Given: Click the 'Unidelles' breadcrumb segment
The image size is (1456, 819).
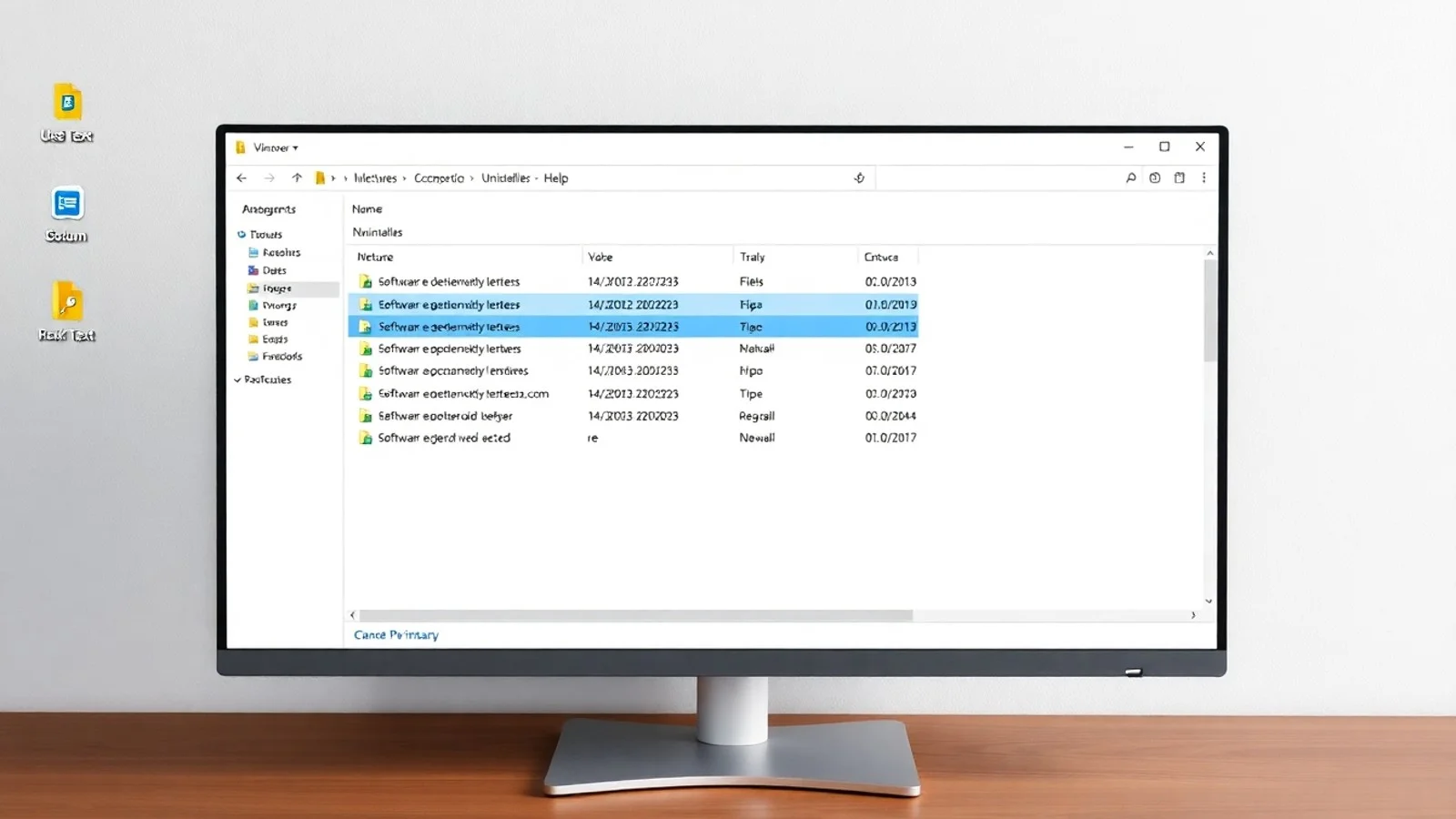Looking at the screenshot, I should coord(505,178).
